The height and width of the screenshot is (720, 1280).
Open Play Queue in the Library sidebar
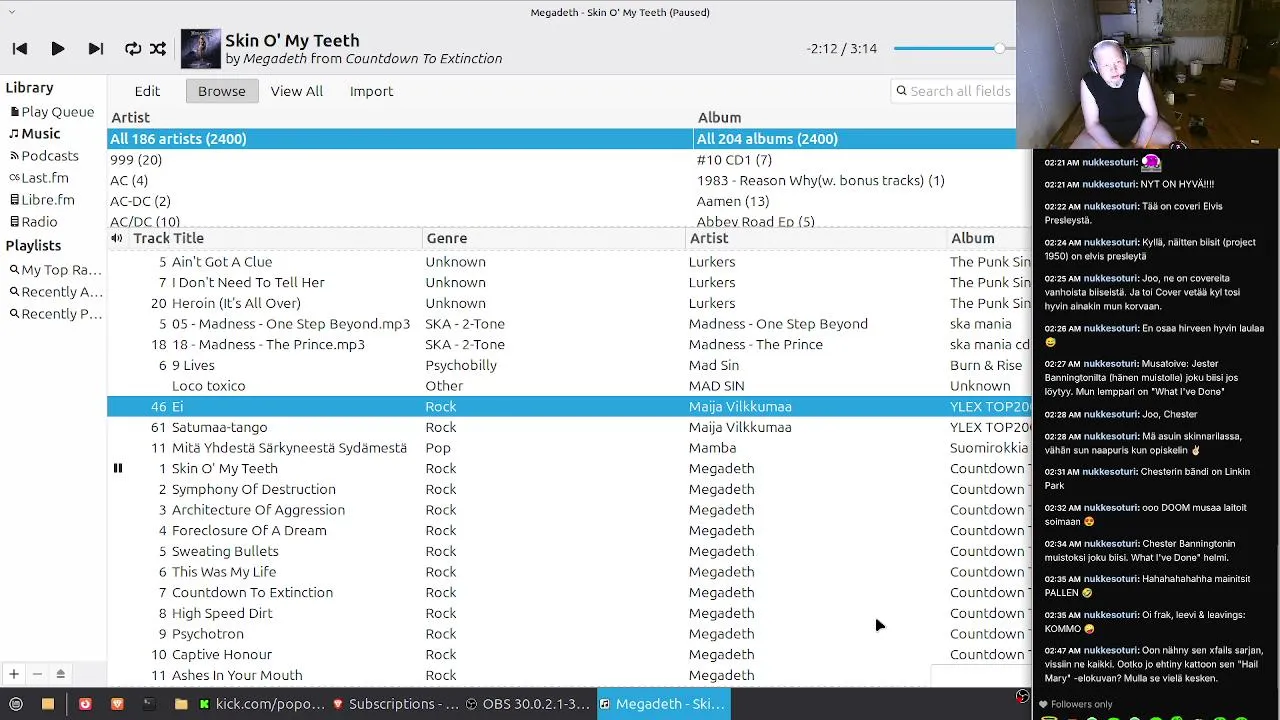(x=52, y=112)
